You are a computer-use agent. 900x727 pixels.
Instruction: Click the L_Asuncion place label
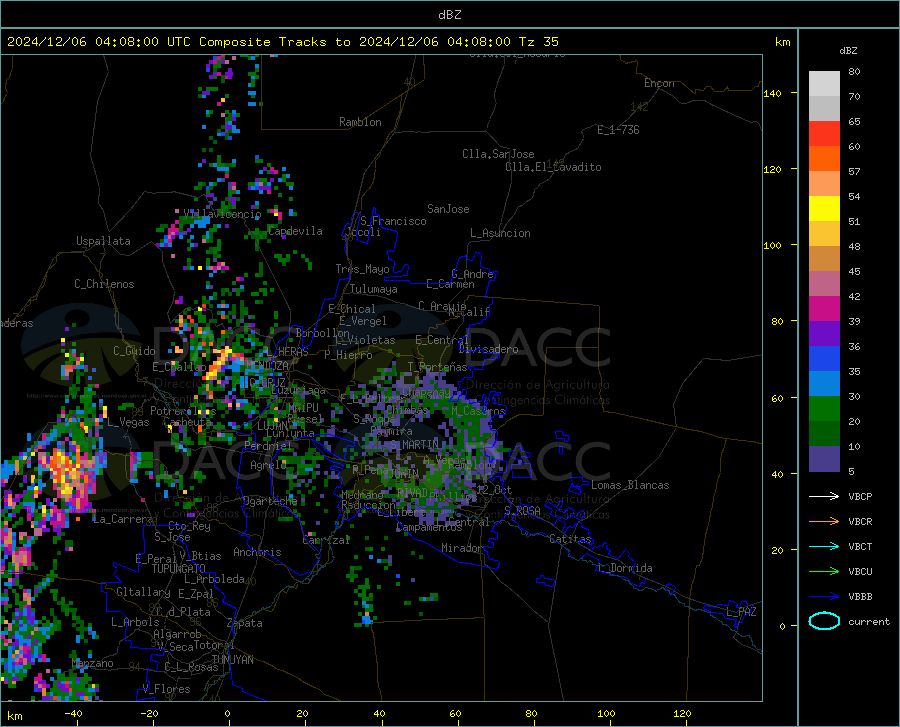pos(500,233)
